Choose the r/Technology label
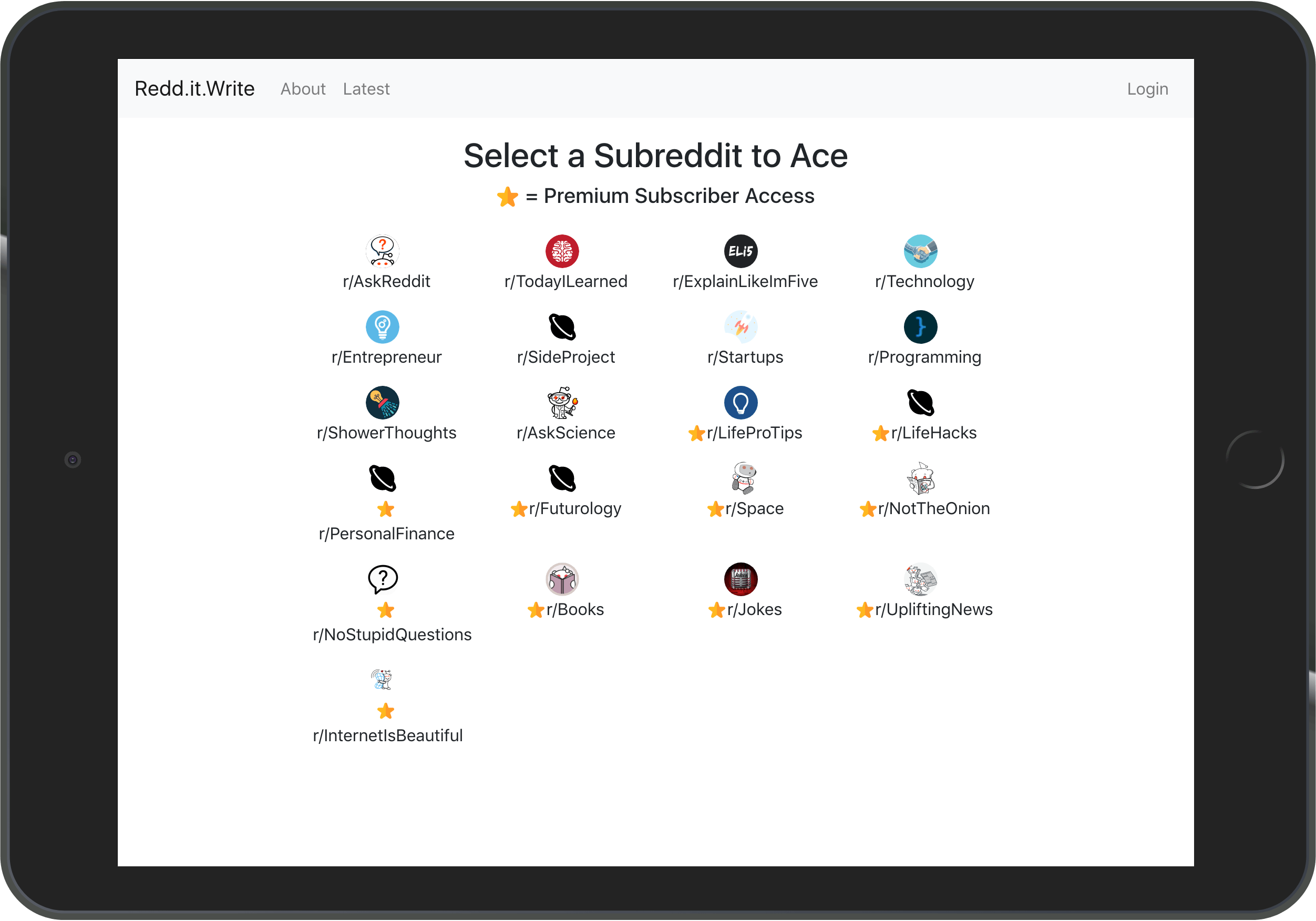Viewport: 1316px width, 921px height. [924, 282]
